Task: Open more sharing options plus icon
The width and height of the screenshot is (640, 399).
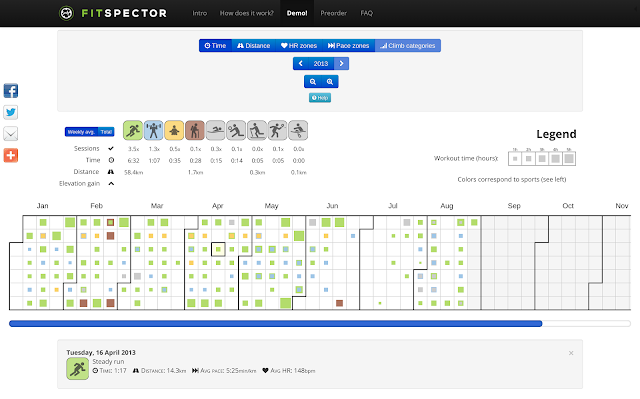Action: click(11, 155)
